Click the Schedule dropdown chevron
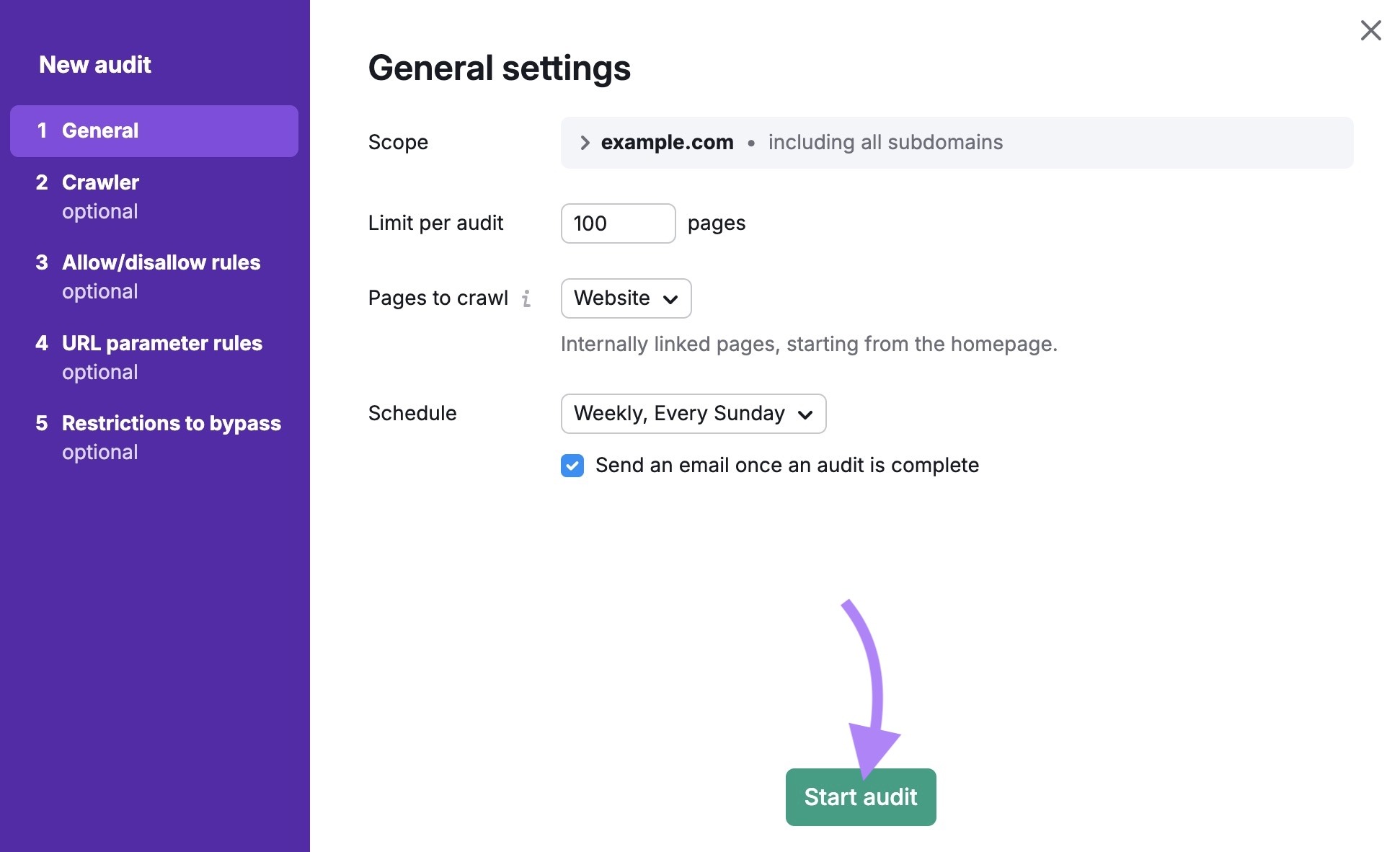The image size is (1400, 852). [807, 414]
